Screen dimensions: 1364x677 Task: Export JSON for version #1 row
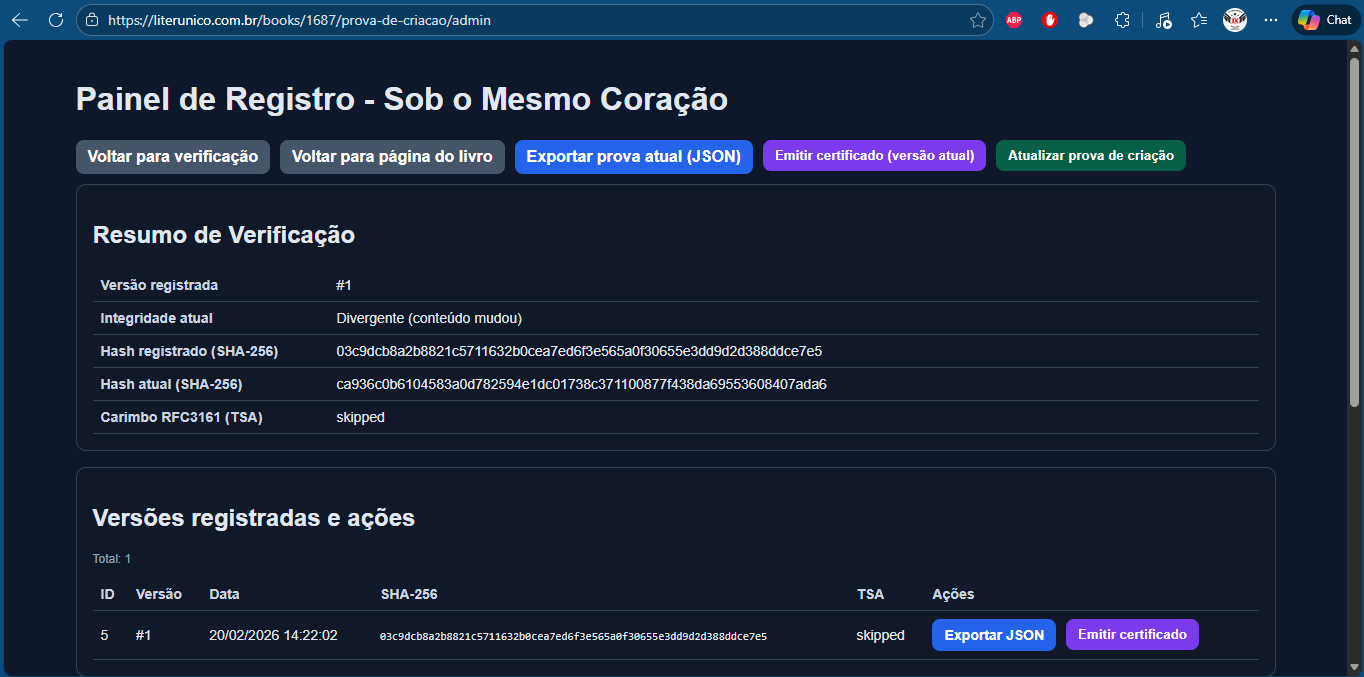pyautogui.click(x=993, y=635)
